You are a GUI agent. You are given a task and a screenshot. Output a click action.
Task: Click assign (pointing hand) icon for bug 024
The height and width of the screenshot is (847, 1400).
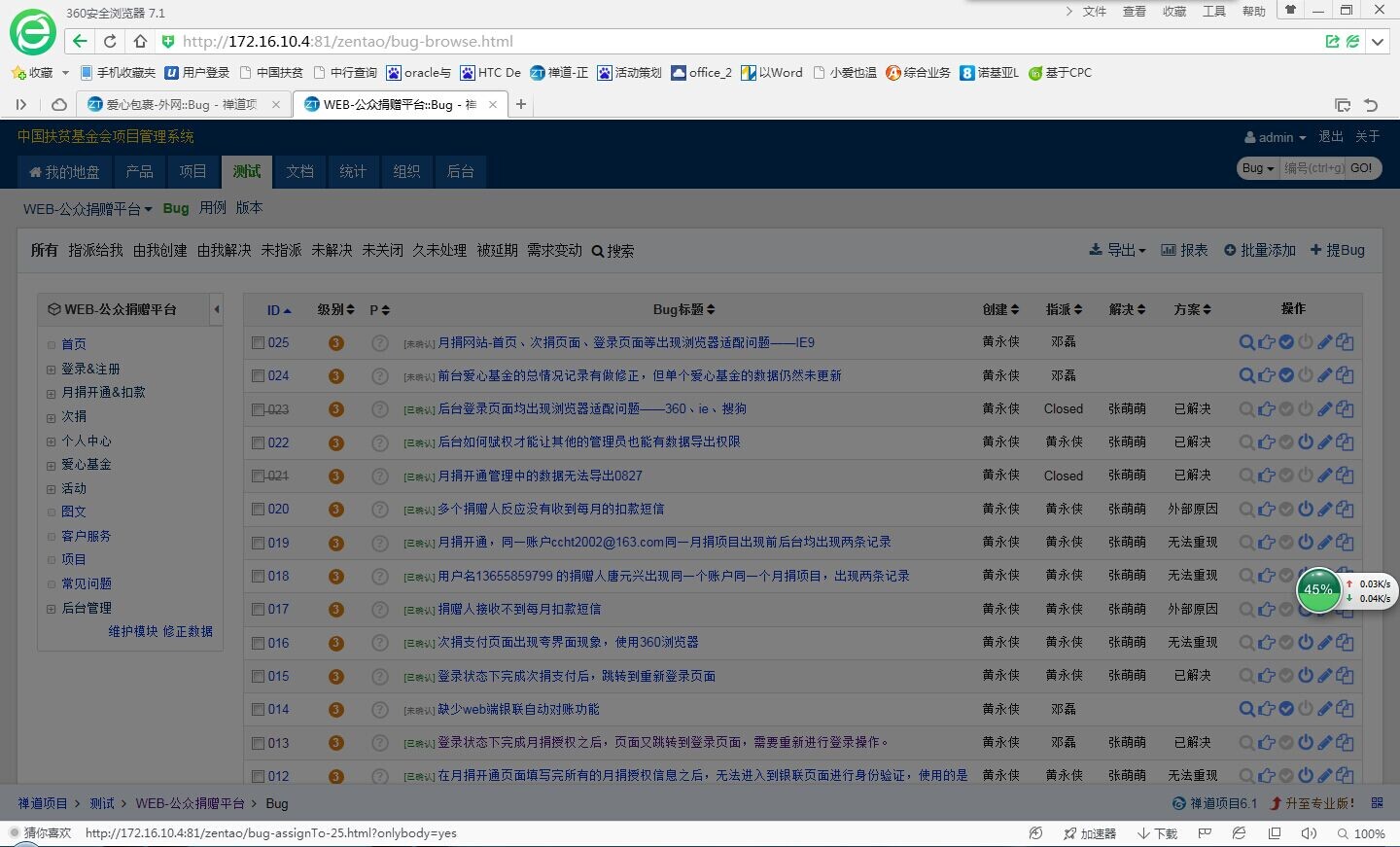pos(1266,375)
